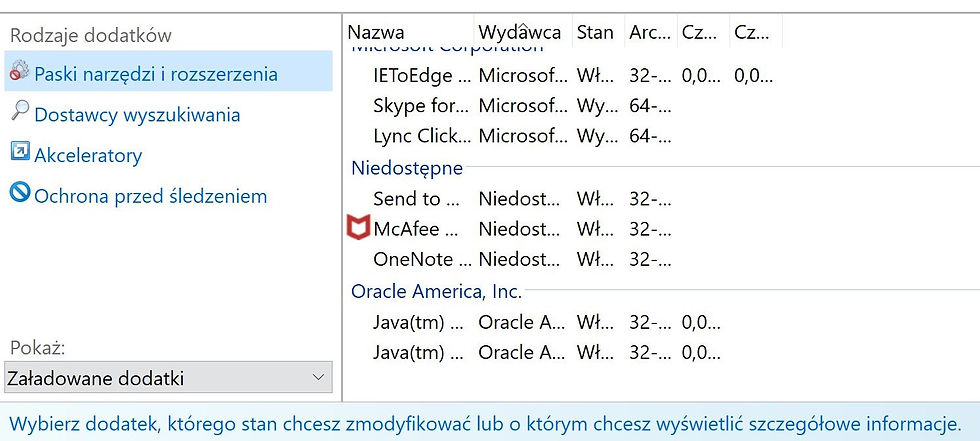Screen dimensions: 980x441
Task: Sort by the Stan column header
Action: click(x=598, y=32)
